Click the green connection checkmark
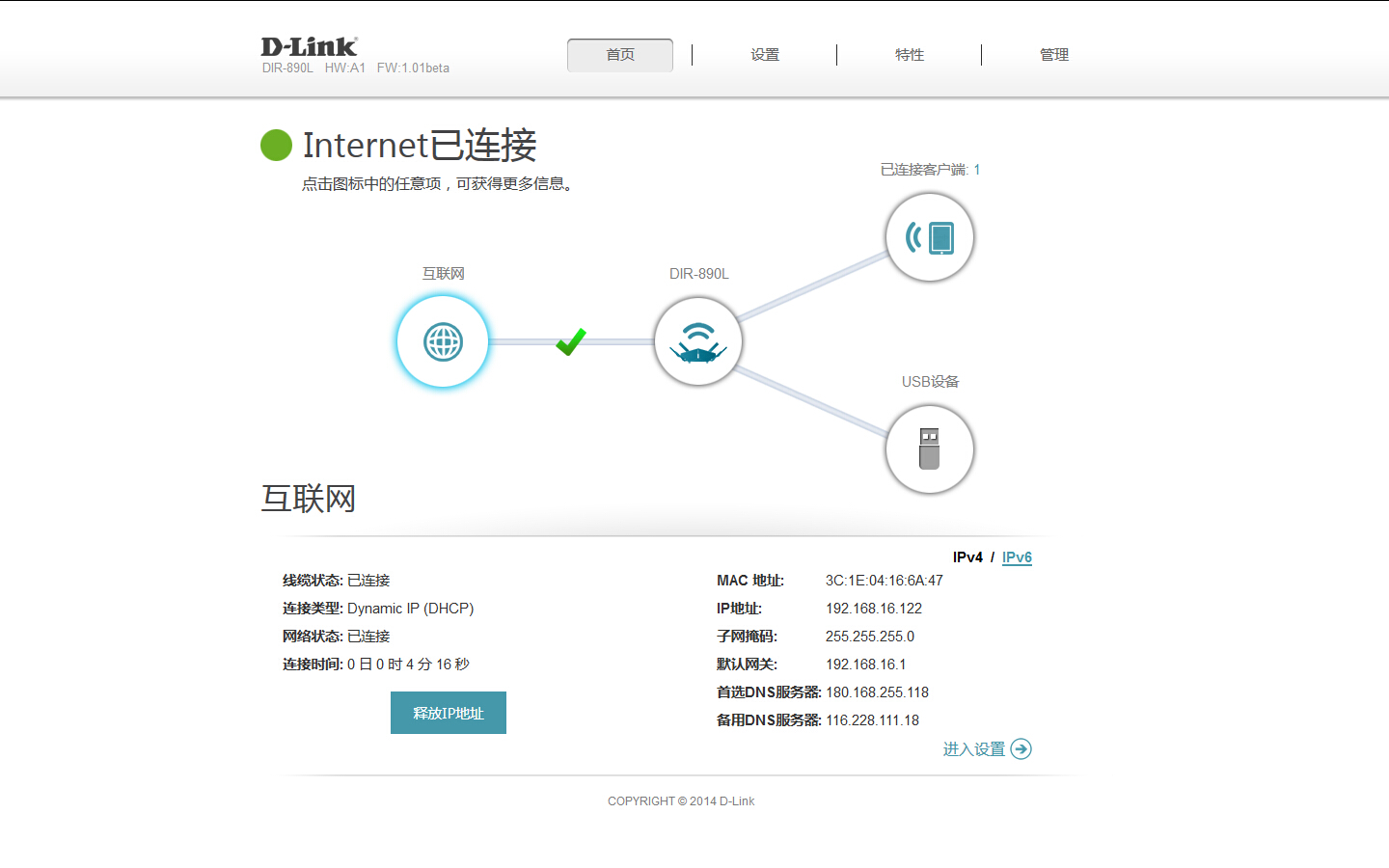The height and width of the screenshot is (868, 1389). (x=571, y=341)
